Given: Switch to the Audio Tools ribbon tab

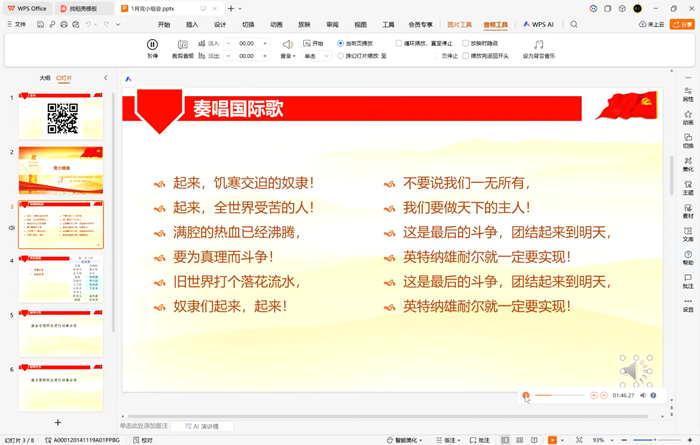Looking at the screenshot, I should tap(496, 24).
